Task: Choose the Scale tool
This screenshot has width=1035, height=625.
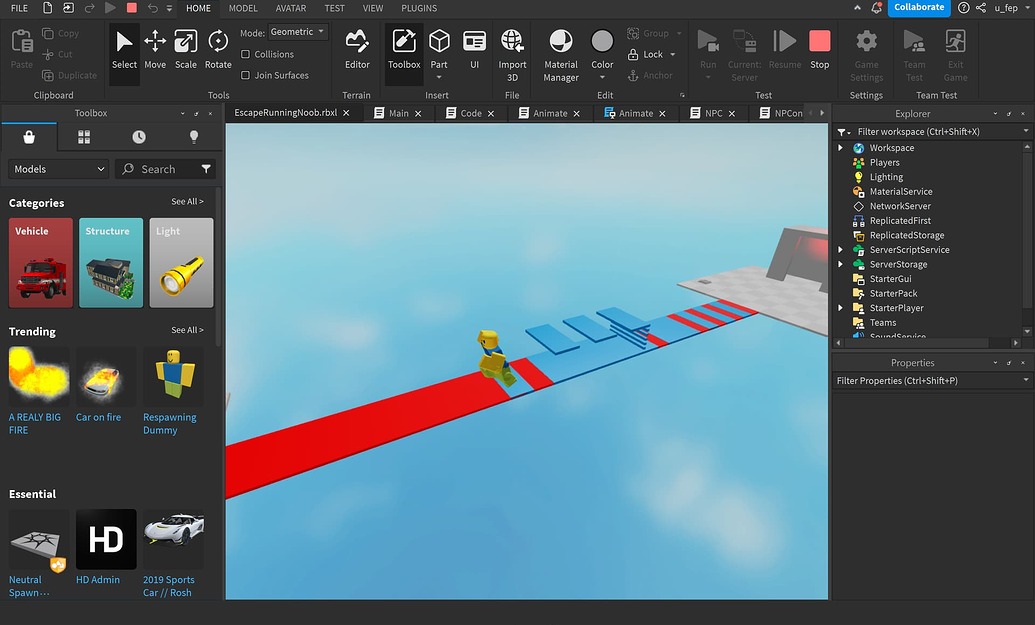Action: coord(185,50)
